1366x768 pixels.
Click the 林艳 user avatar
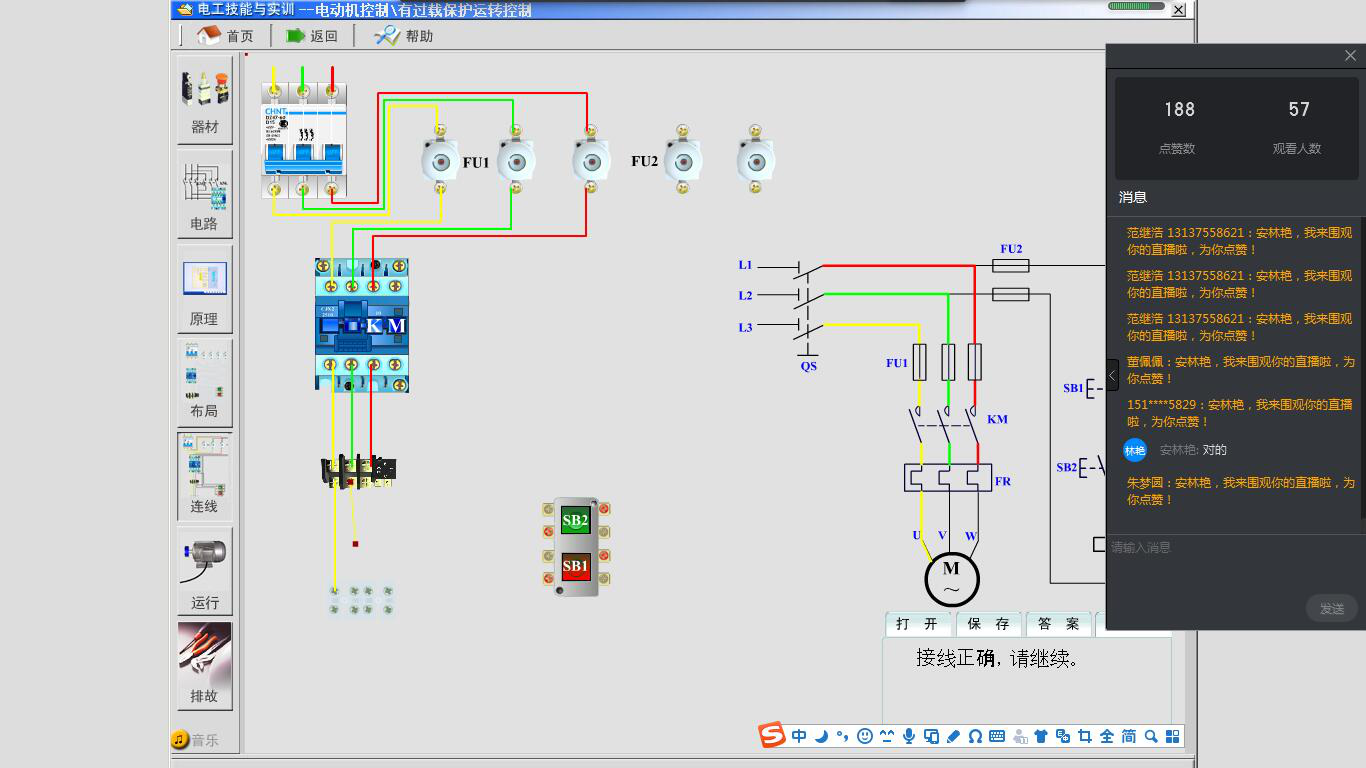pos(1134,450)
